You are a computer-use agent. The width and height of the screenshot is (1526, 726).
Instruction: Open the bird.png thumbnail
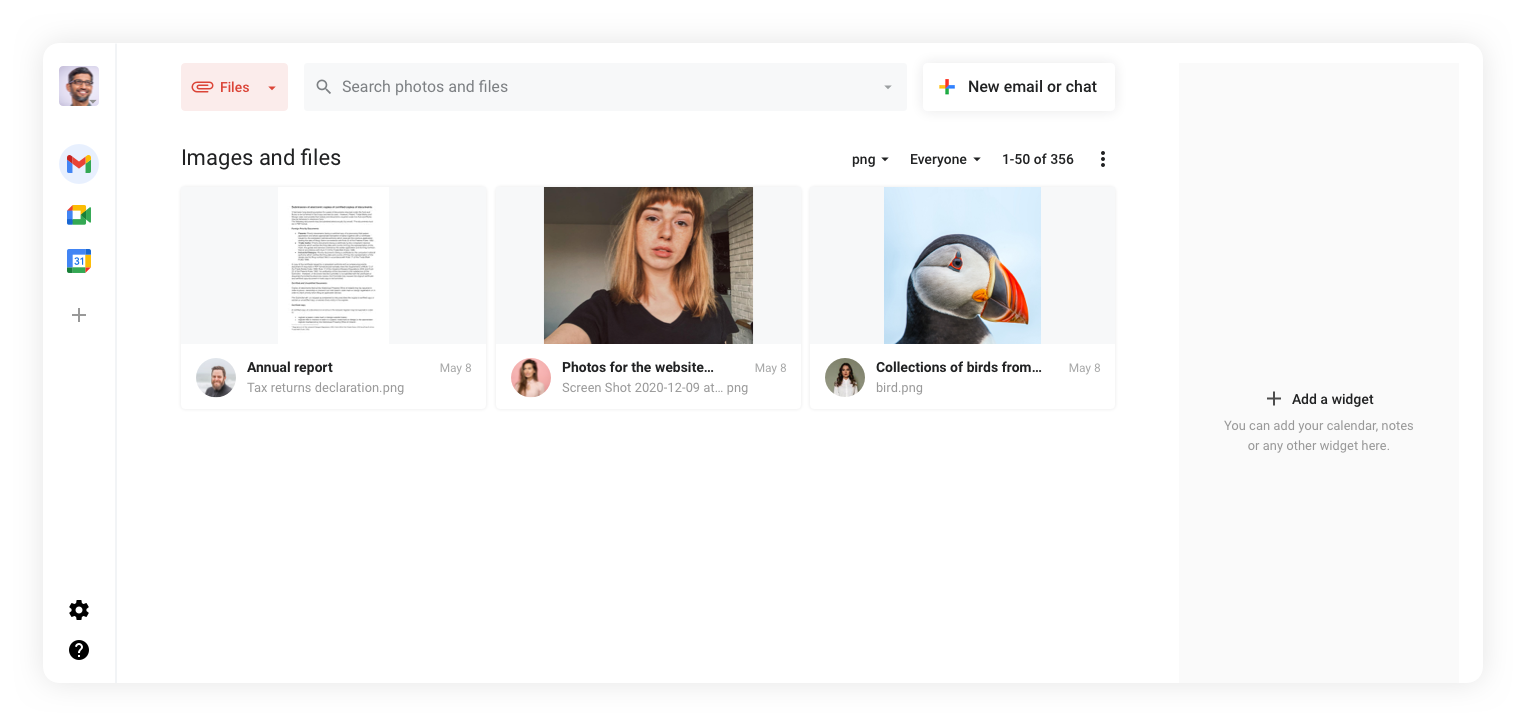pyautogui.click(x=961, y=265)
